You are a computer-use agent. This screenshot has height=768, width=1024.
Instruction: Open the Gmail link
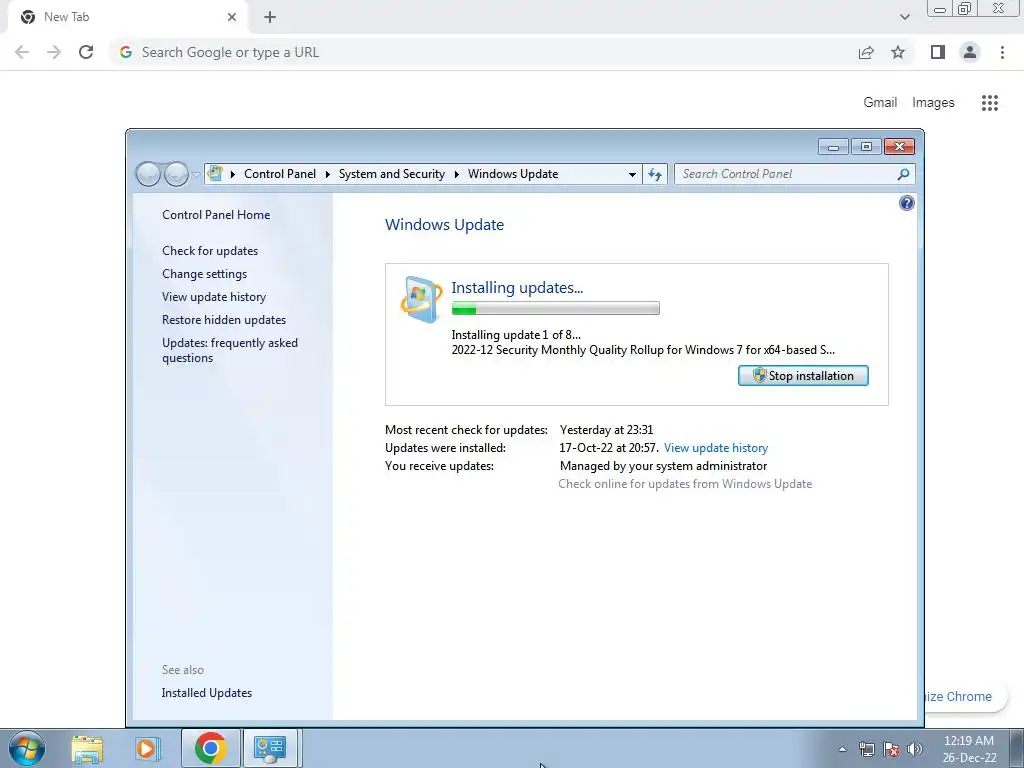[880, 103]
